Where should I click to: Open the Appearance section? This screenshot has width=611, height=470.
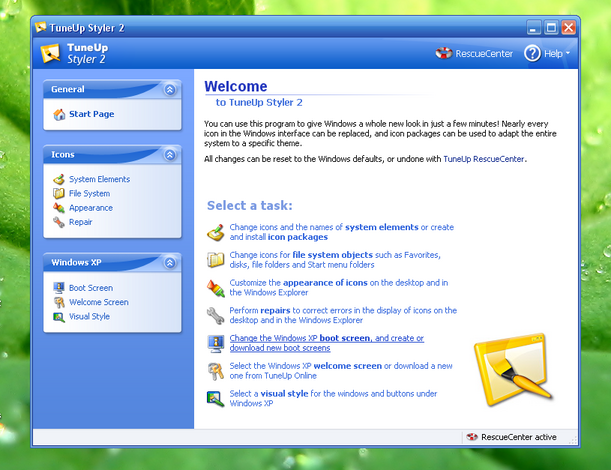click(x=91, y=208)
